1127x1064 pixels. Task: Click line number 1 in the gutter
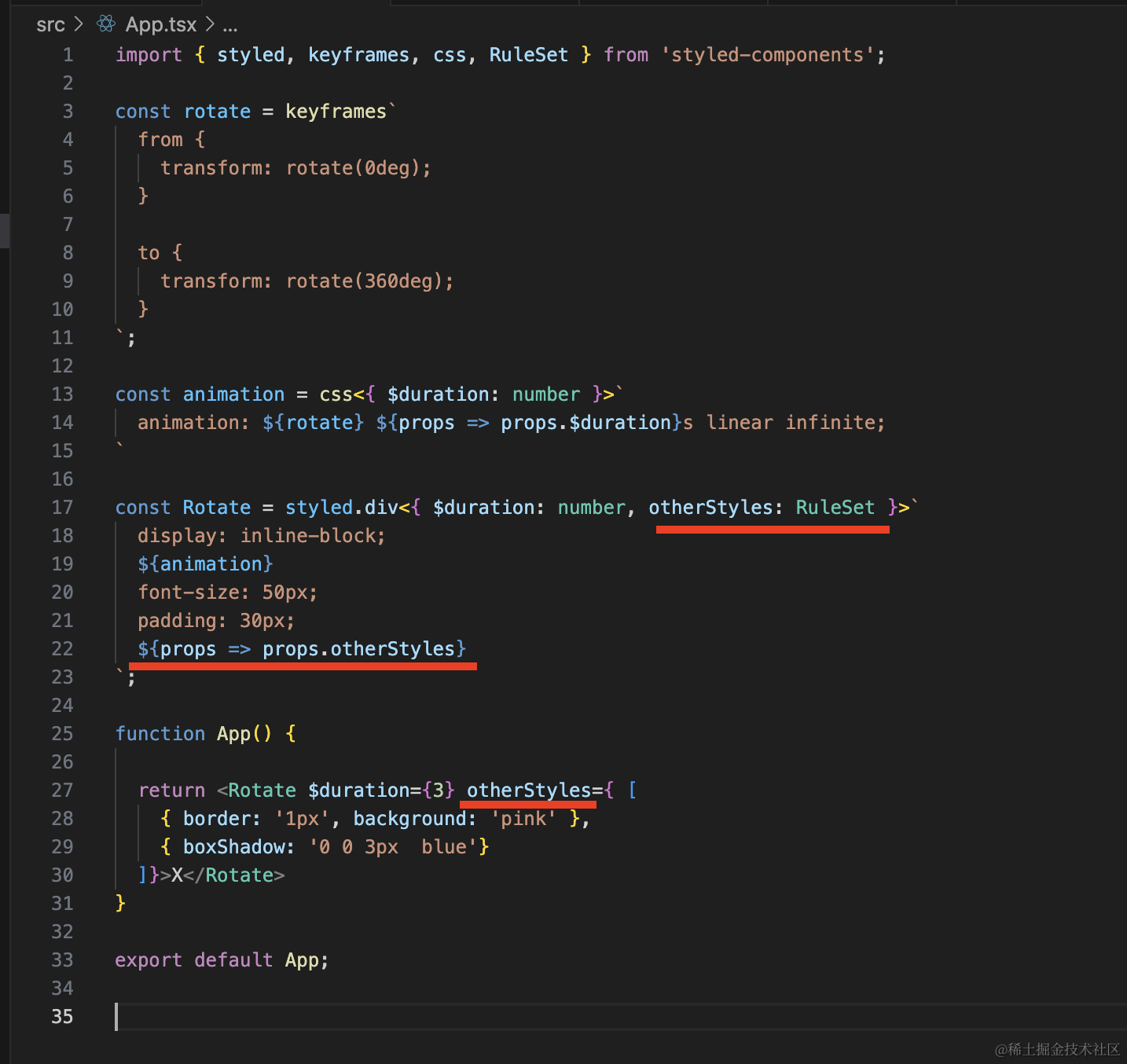tap(68, 55)
